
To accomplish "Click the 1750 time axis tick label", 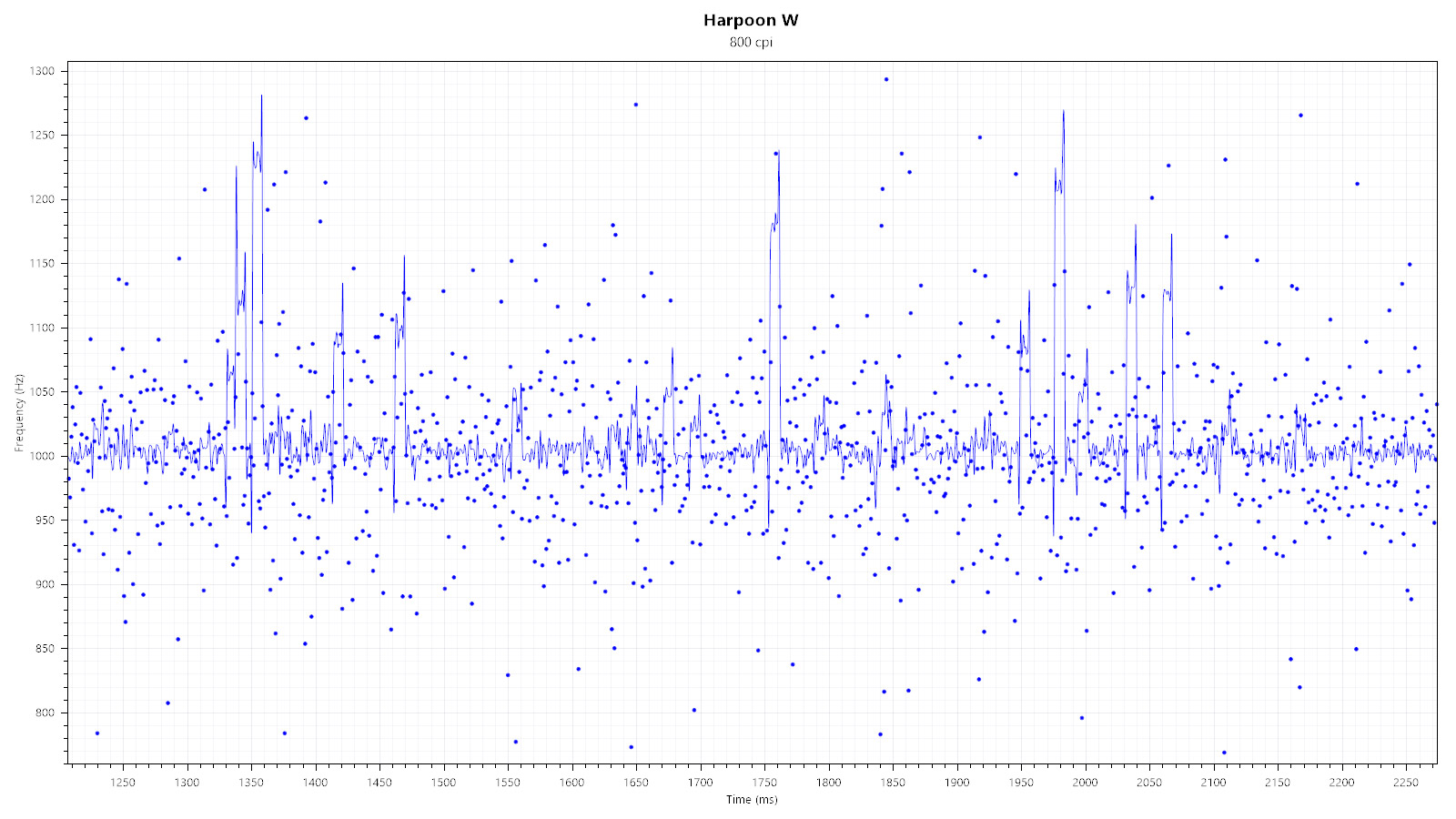I will tap(764, 783).
